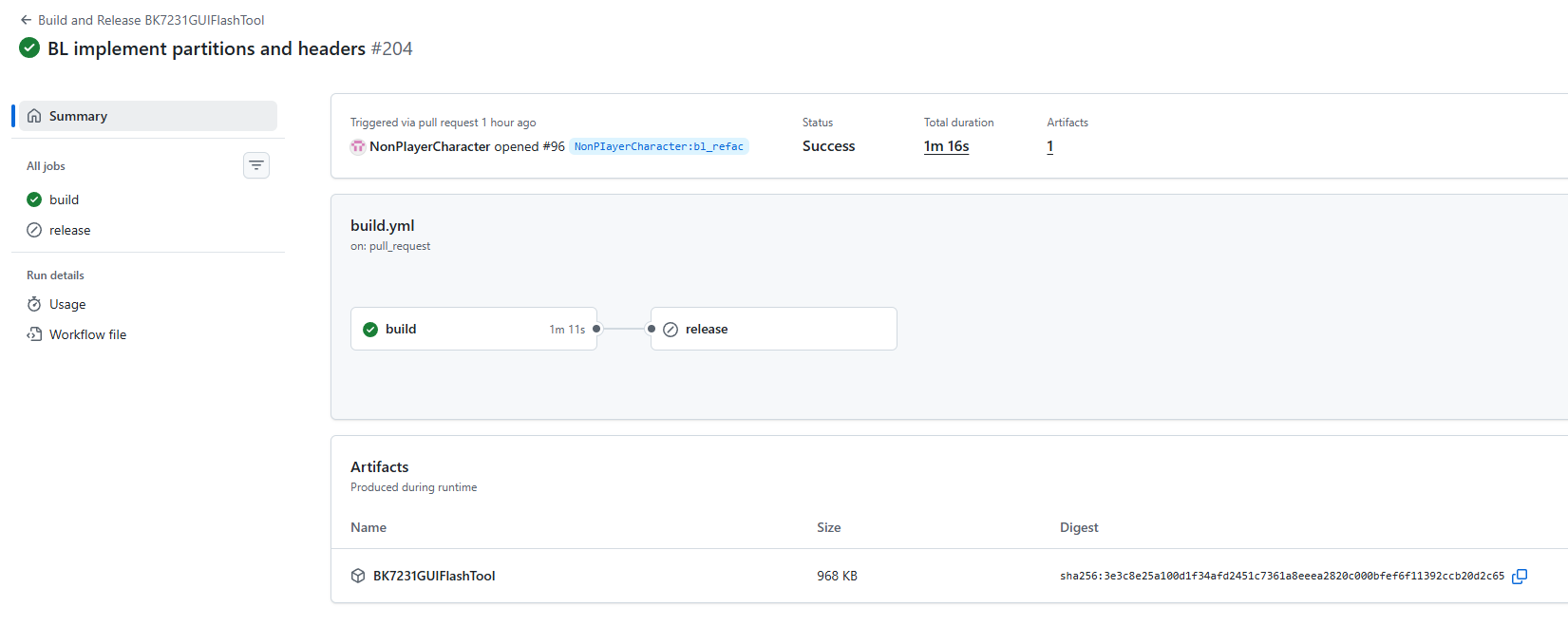Click the sha256 digest text
The width and height of the screenshot is (1568, 626).
click(1282, 576)
